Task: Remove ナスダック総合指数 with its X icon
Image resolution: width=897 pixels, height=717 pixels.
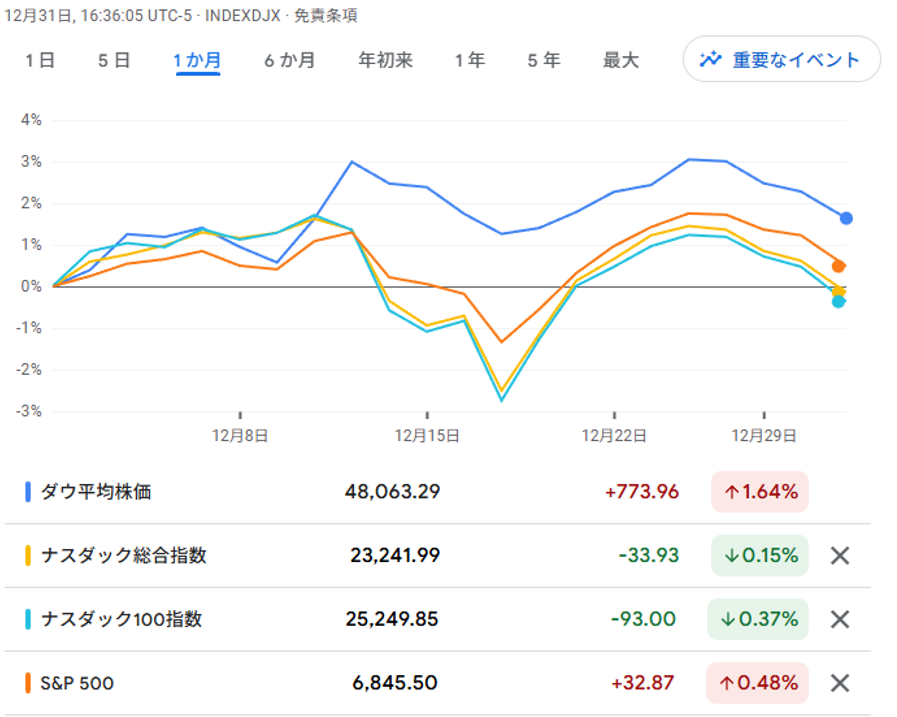Action: pos(840,556)
